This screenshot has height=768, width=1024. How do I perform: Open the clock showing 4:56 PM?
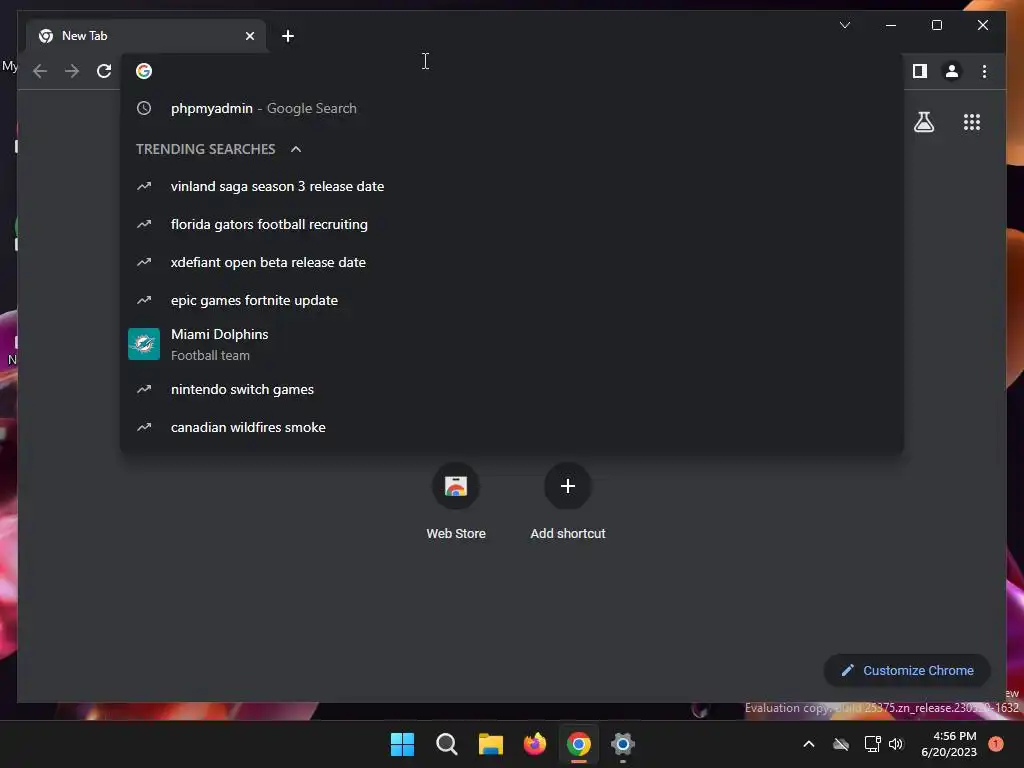click(x=949, y=744)
